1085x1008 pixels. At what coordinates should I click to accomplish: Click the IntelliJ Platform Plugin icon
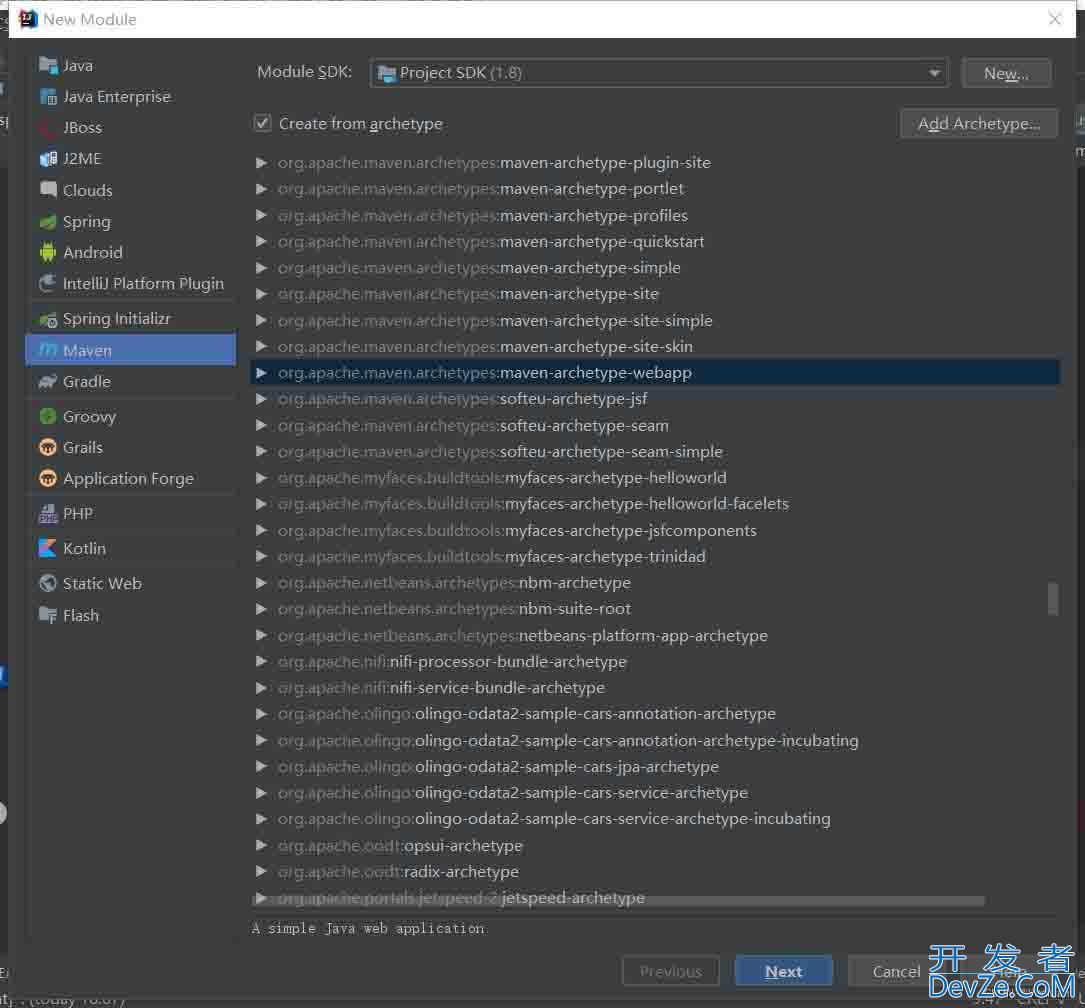(48, 284)
